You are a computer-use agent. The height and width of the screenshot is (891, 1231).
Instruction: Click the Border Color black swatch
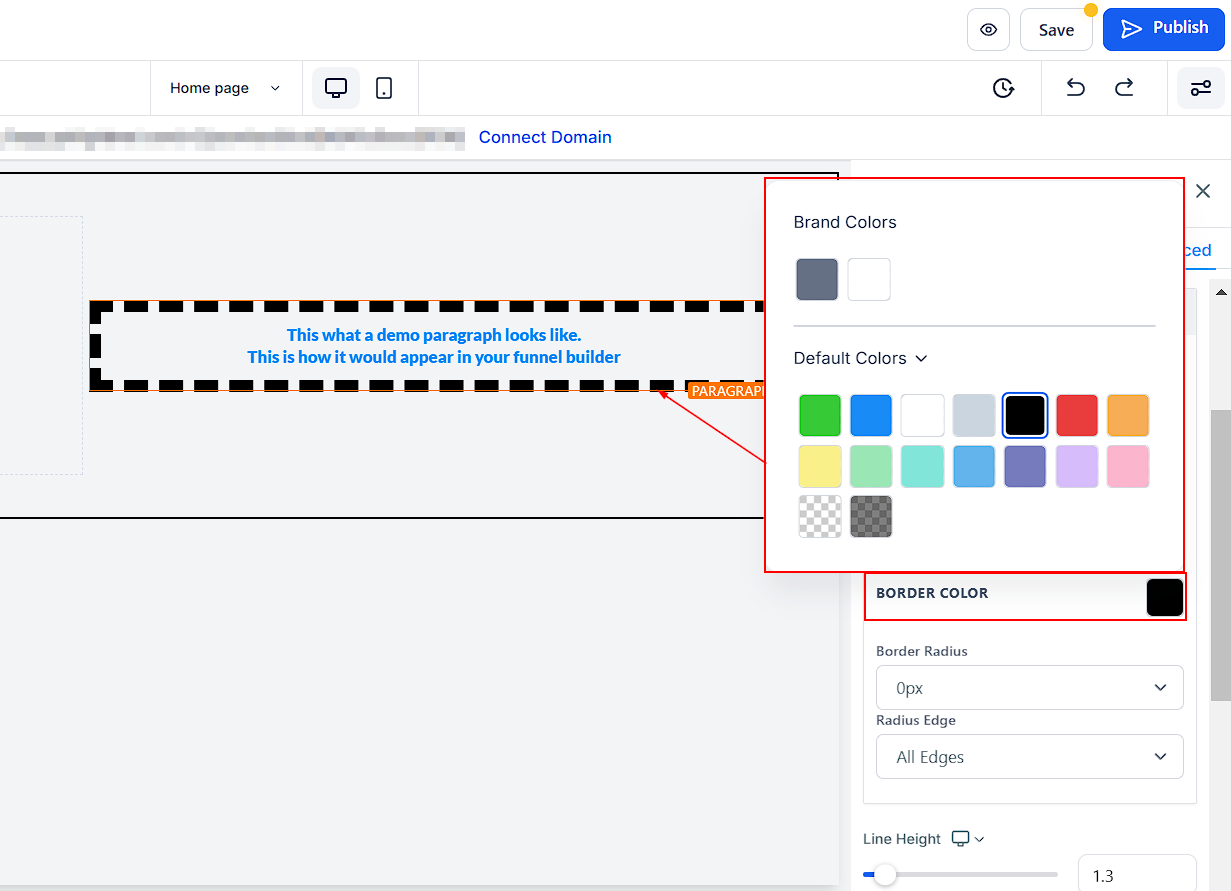[x=1164, y=597]
